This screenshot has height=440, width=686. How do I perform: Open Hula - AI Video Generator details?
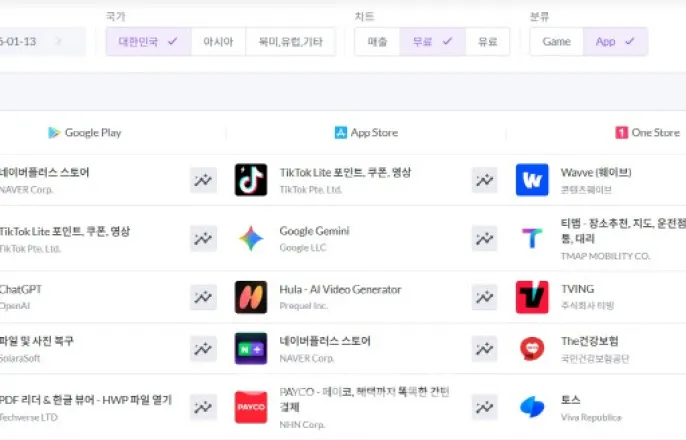click(340, 290)
